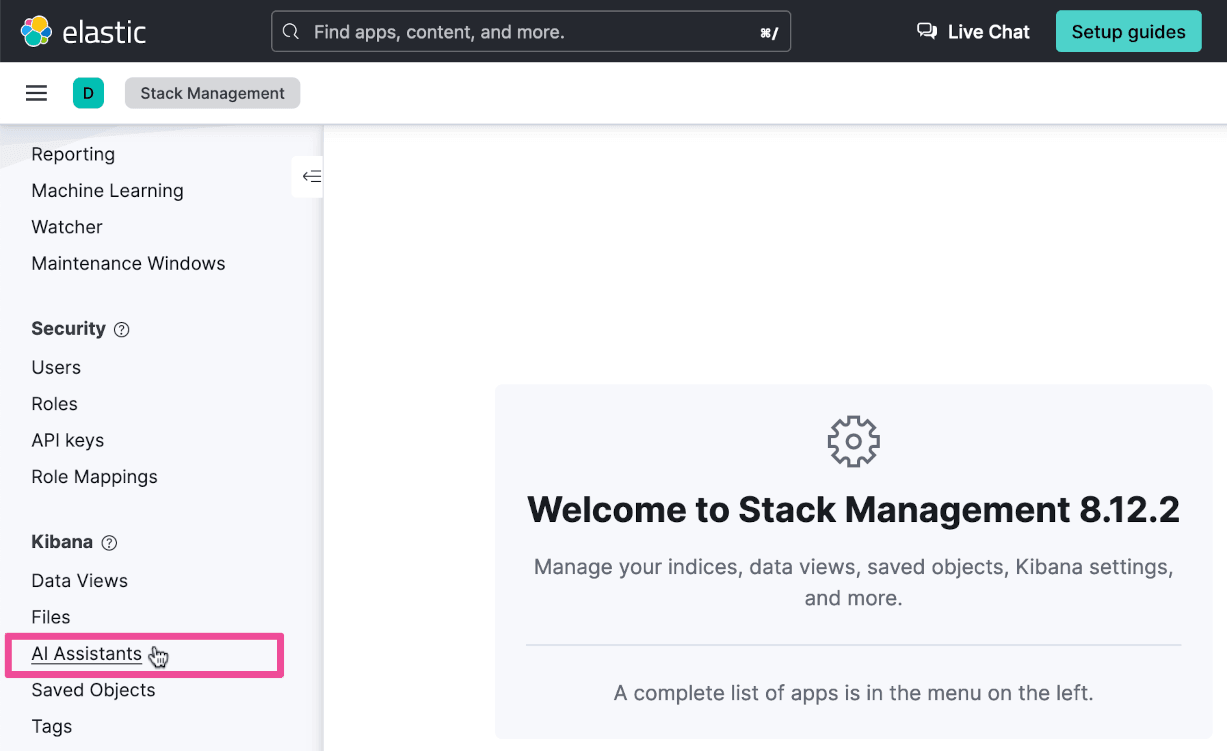Click the green D space avatar
This screenshot has width=1227, height=751.
(88, 93)
